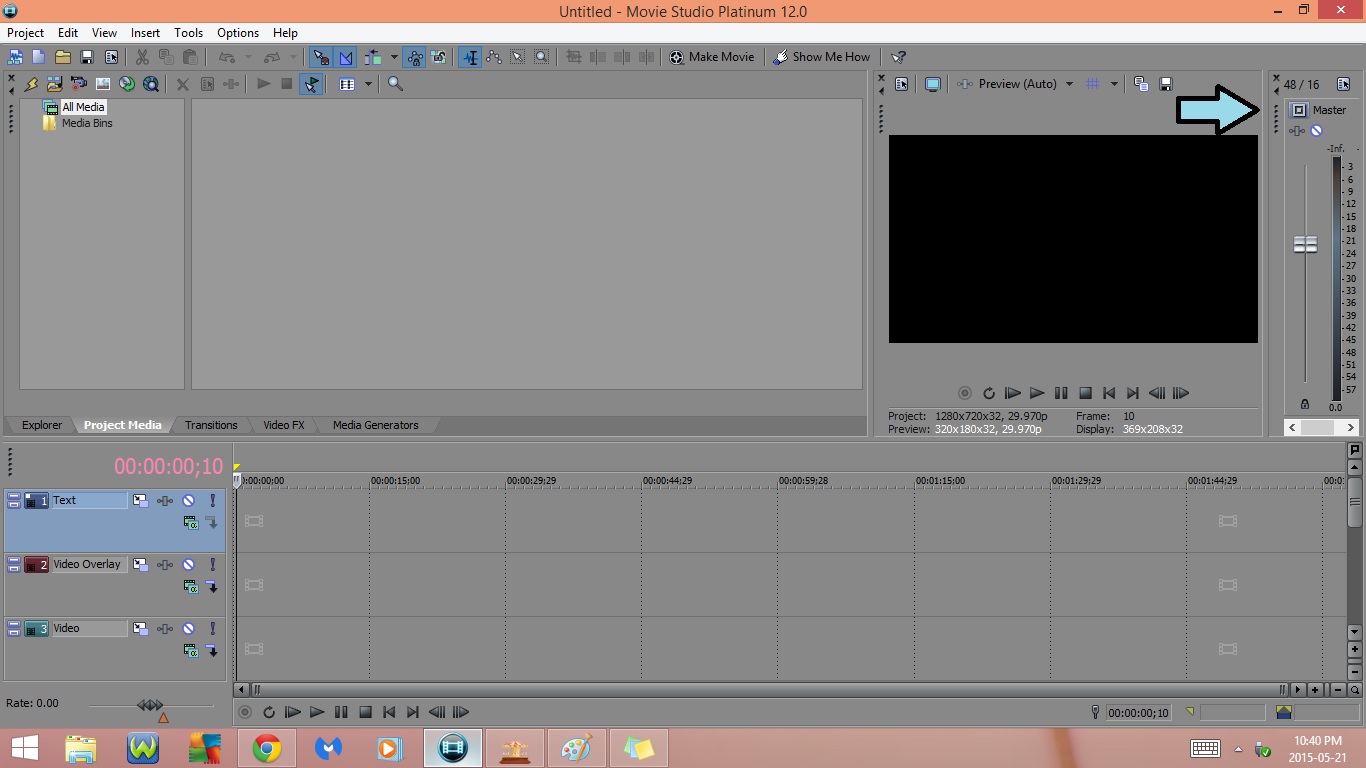
Task: Toggle Lock Envelopes to Events
Action: coord(415,57)
